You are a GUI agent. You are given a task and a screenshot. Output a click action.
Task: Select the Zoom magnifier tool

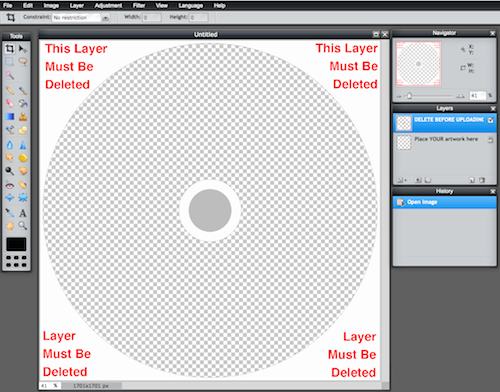23,226
